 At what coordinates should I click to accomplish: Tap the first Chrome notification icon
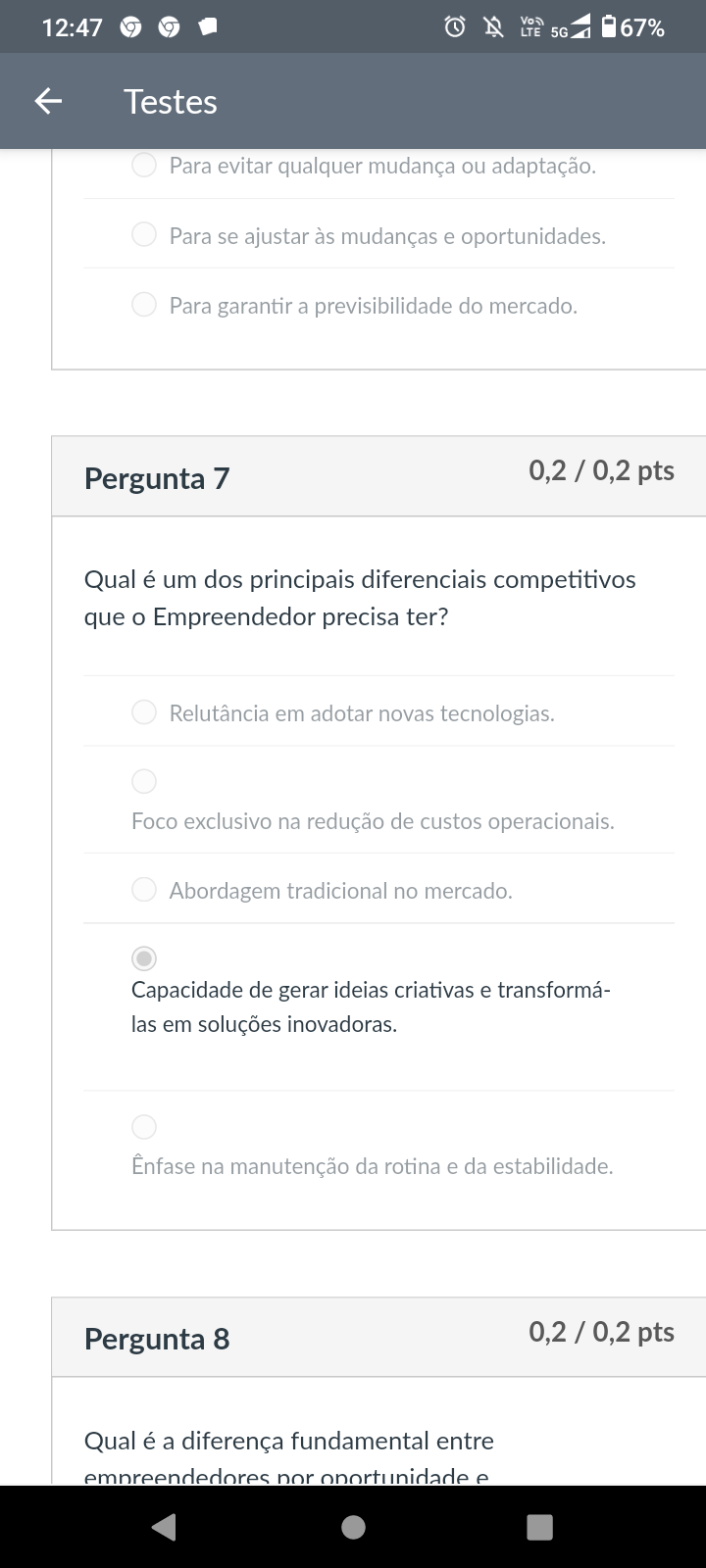click(x=130, y=28)
